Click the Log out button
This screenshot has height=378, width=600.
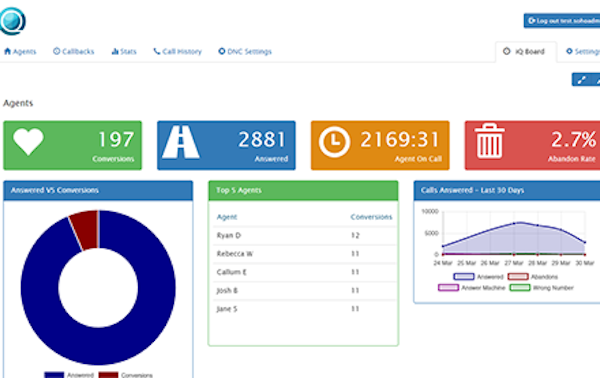tap(562, 21)
